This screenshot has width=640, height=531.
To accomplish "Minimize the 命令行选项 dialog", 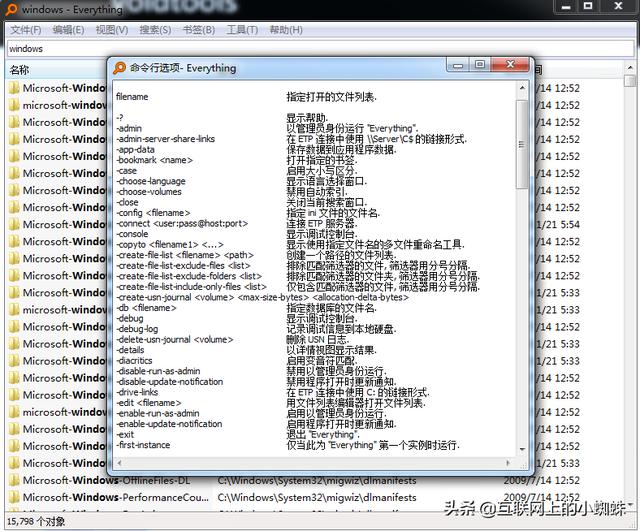I will tap(458, 64).
